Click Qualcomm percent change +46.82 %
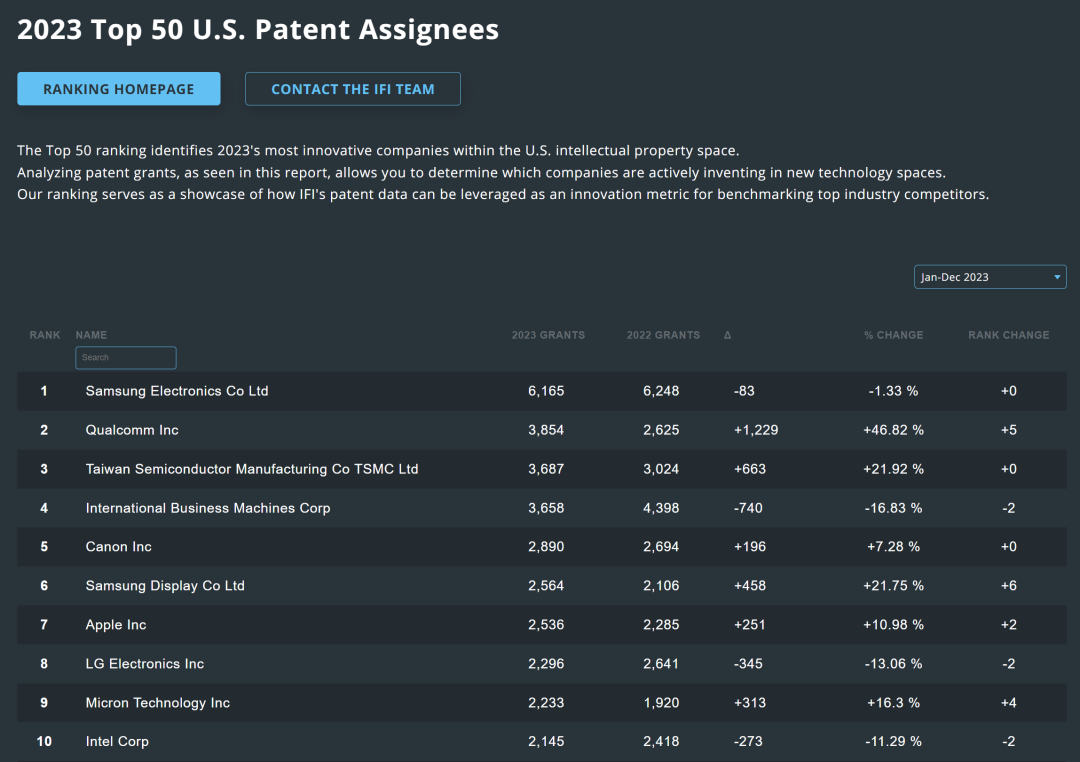This screenshot has width=1080, height=762. 893,430
